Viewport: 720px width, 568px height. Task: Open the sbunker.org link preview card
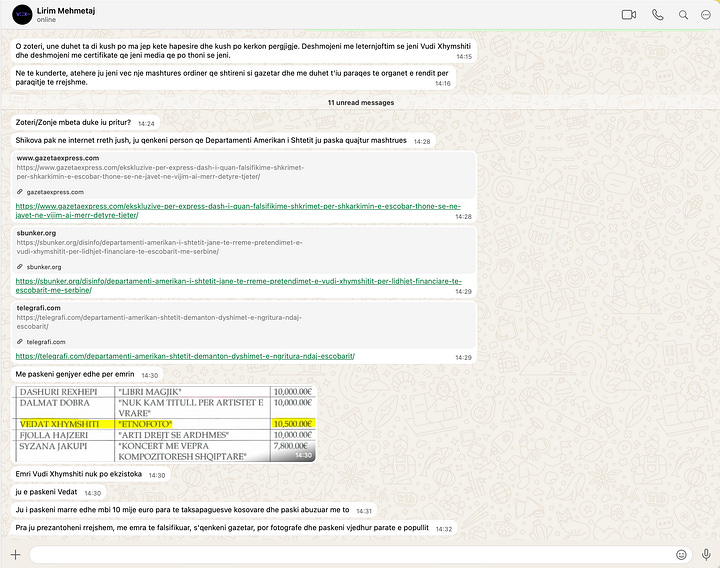[x=244, y=250]
